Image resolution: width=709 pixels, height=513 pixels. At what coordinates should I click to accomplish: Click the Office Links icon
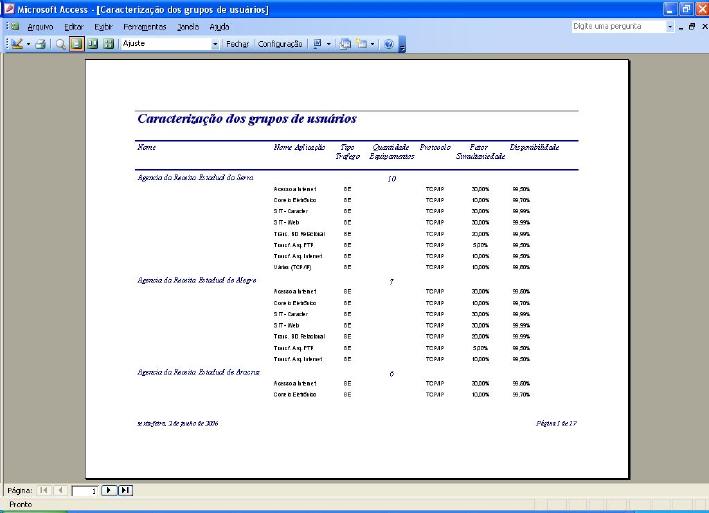pyautogui.click(x=317, y=44)
